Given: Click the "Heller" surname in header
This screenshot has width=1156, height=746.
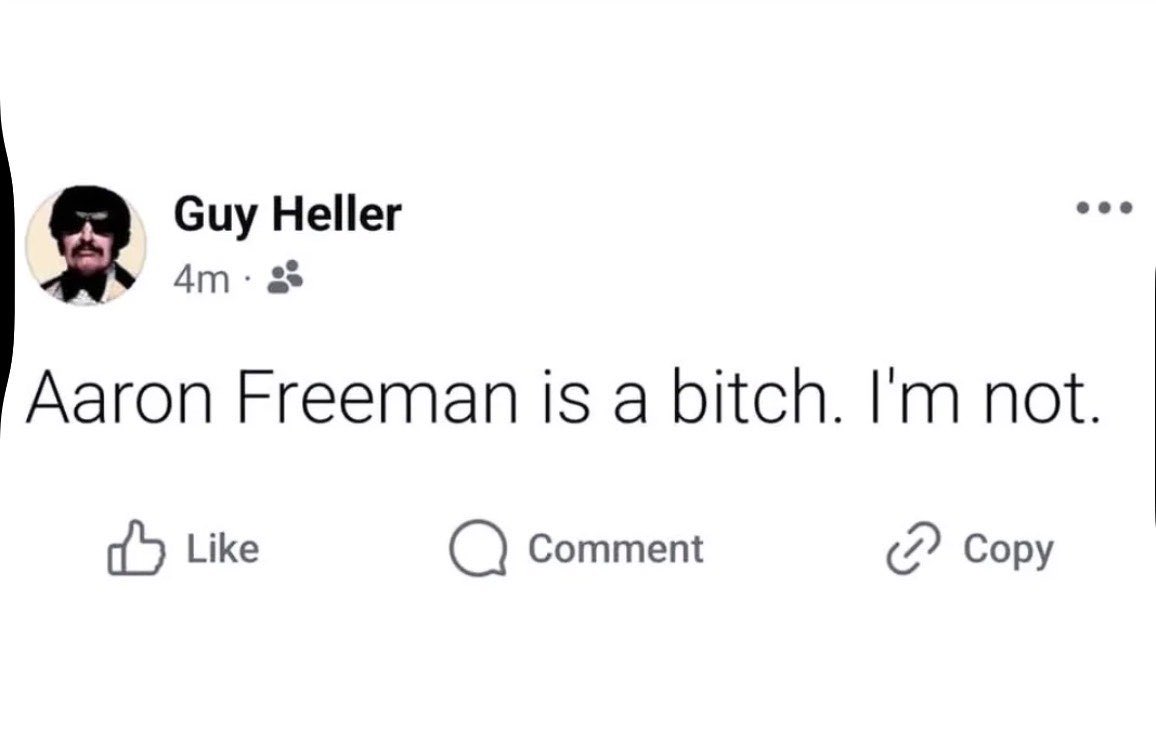Looking at the screenshot, I should pos(337,214).
